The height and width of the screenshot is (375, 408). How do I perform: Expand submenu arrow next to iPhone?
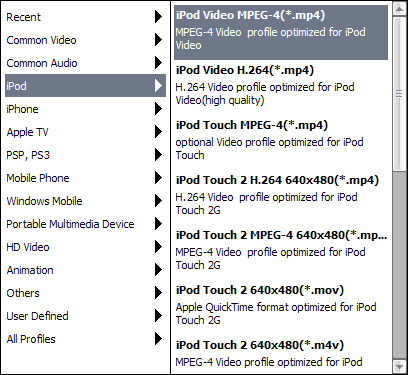[158, 109]
